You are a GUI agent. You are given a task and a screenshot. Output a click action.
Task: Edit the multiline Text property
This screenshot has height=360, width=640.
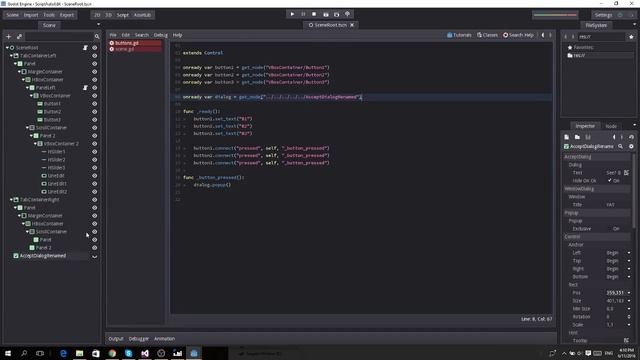tap(627, 173)
